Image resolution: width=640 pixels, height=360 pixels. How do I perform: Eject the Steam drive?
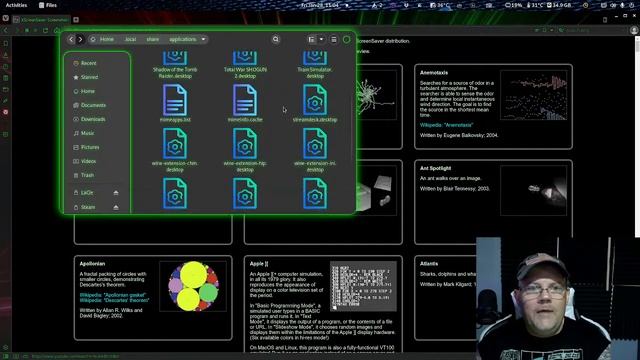(x=116, y=207)
